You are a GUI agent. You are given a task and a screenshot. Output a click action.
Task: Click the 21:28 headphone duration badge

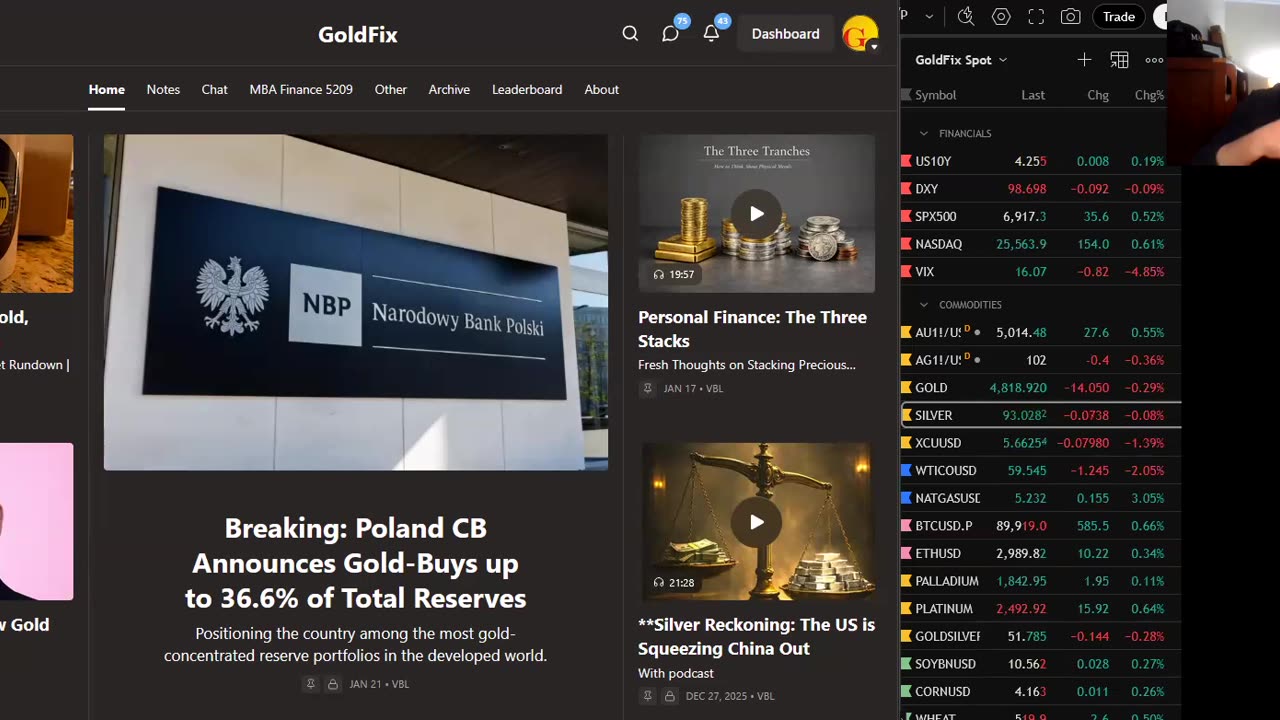click(673, 582)
